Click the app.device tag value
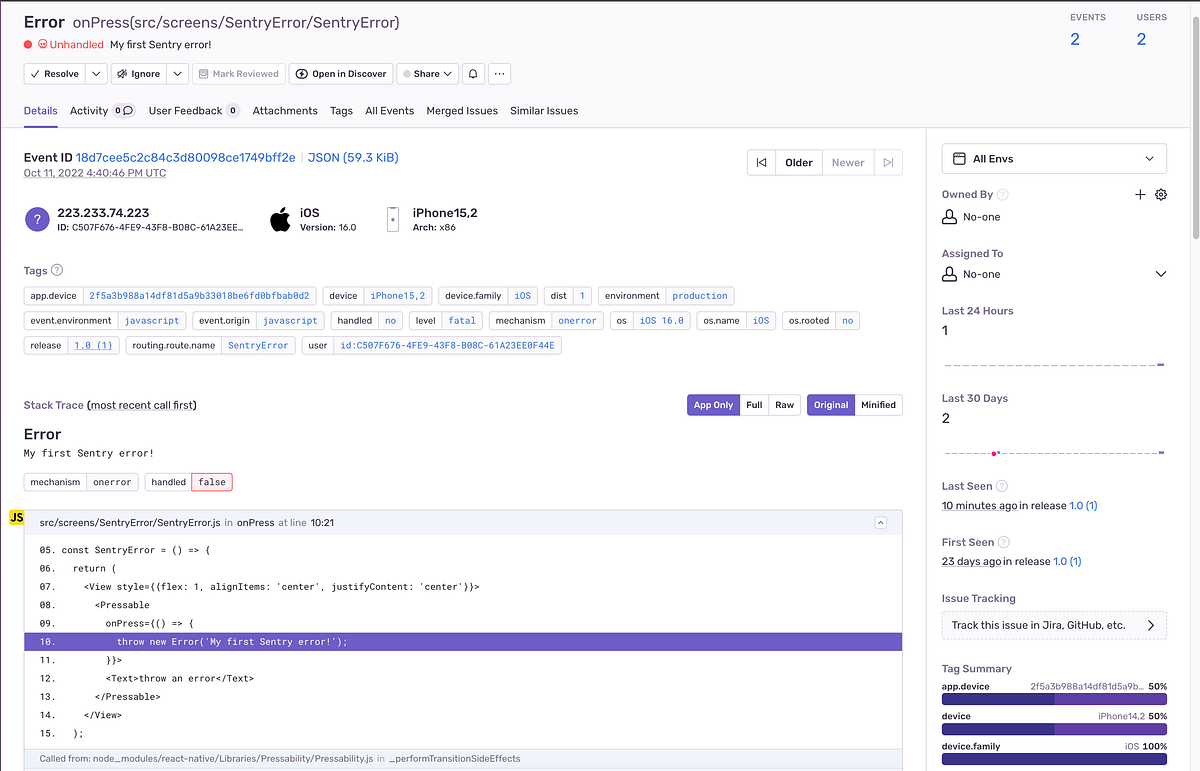The image size is (1200, 771). pos(200,296)
